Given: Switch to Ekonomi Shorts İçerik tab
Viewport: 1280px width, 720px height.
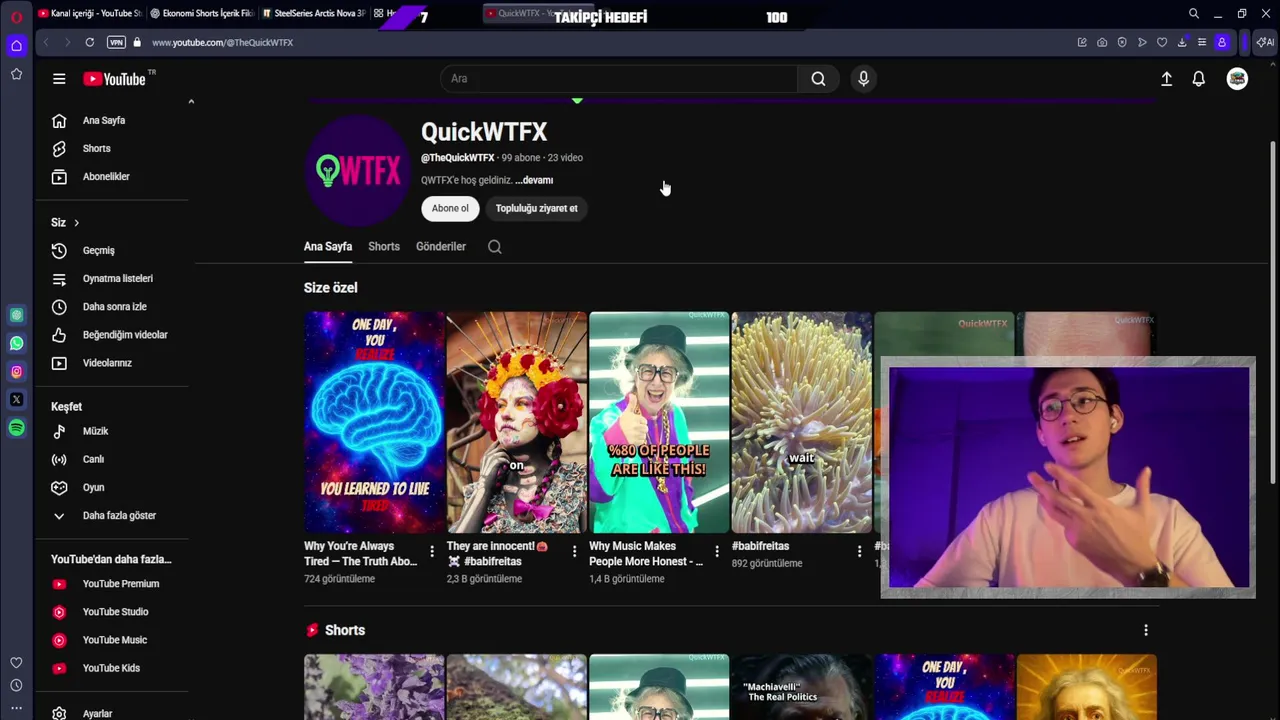Looking at the screenshot, I should tap(201, 14).
